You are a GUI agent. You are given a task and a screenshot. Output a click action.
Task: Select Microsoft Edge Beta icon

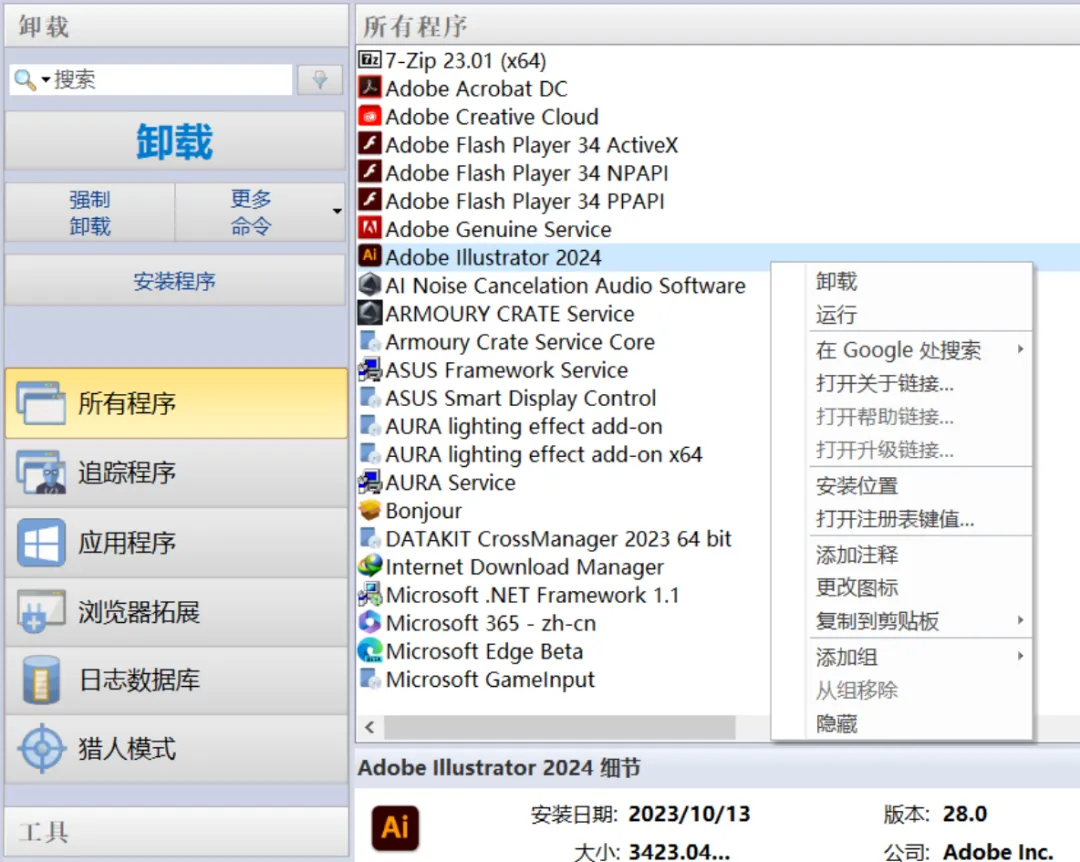pos(370,650)
